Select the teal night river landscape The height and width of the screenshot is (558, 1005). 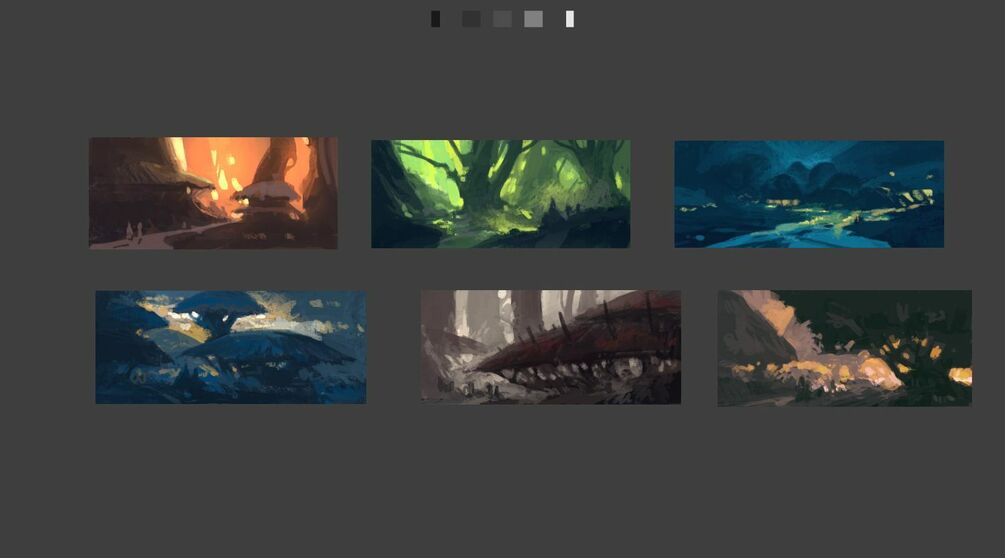click(809, 194)
